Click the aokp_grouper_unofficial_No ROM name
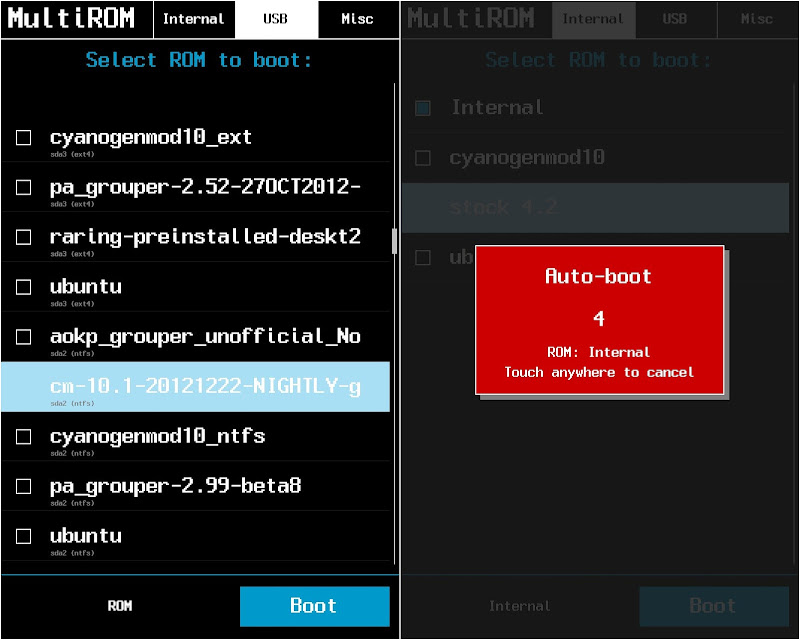The width and height of the screenshot is (800, 640). tap(206, 336)
